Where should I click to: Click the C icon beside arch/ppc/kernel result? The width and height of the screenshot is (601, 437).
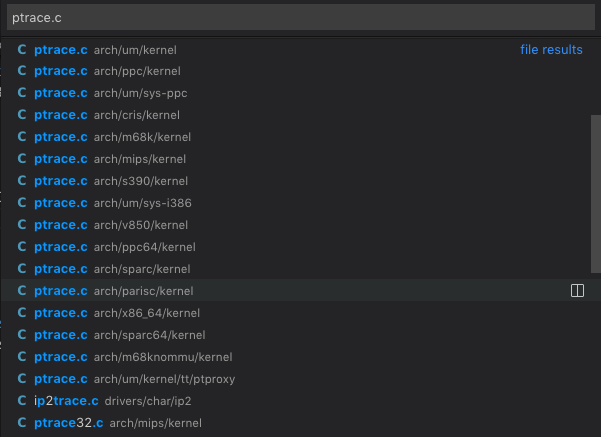22,71
